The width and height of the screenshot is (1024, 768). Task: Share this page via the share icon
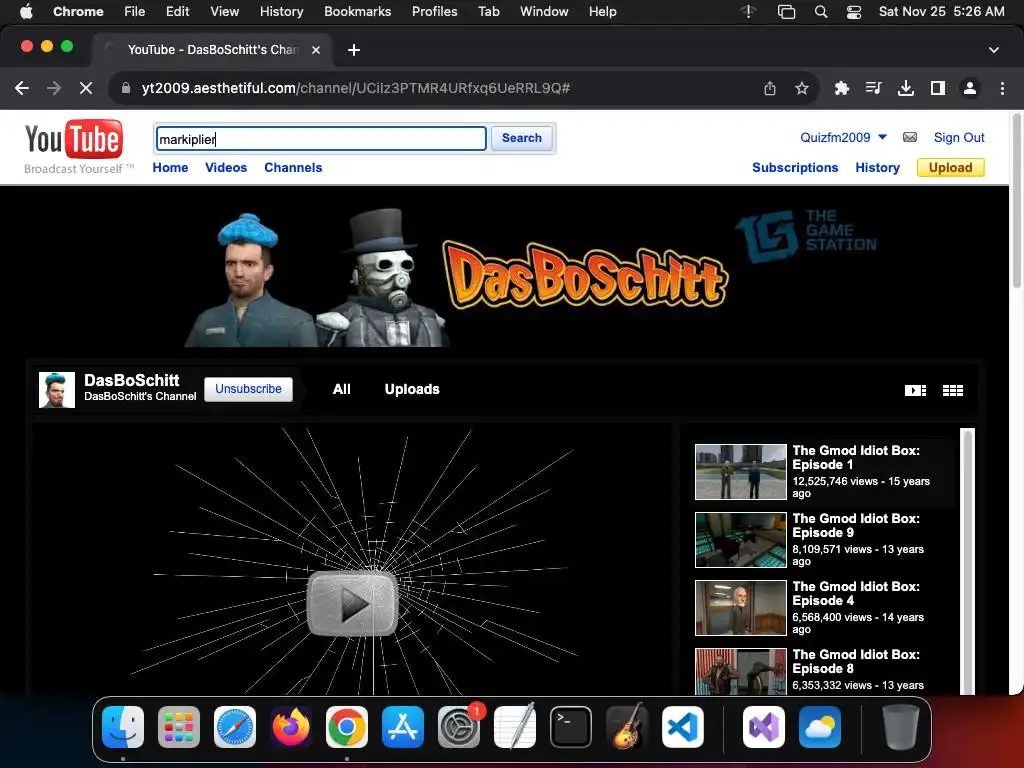coord(770,88)
